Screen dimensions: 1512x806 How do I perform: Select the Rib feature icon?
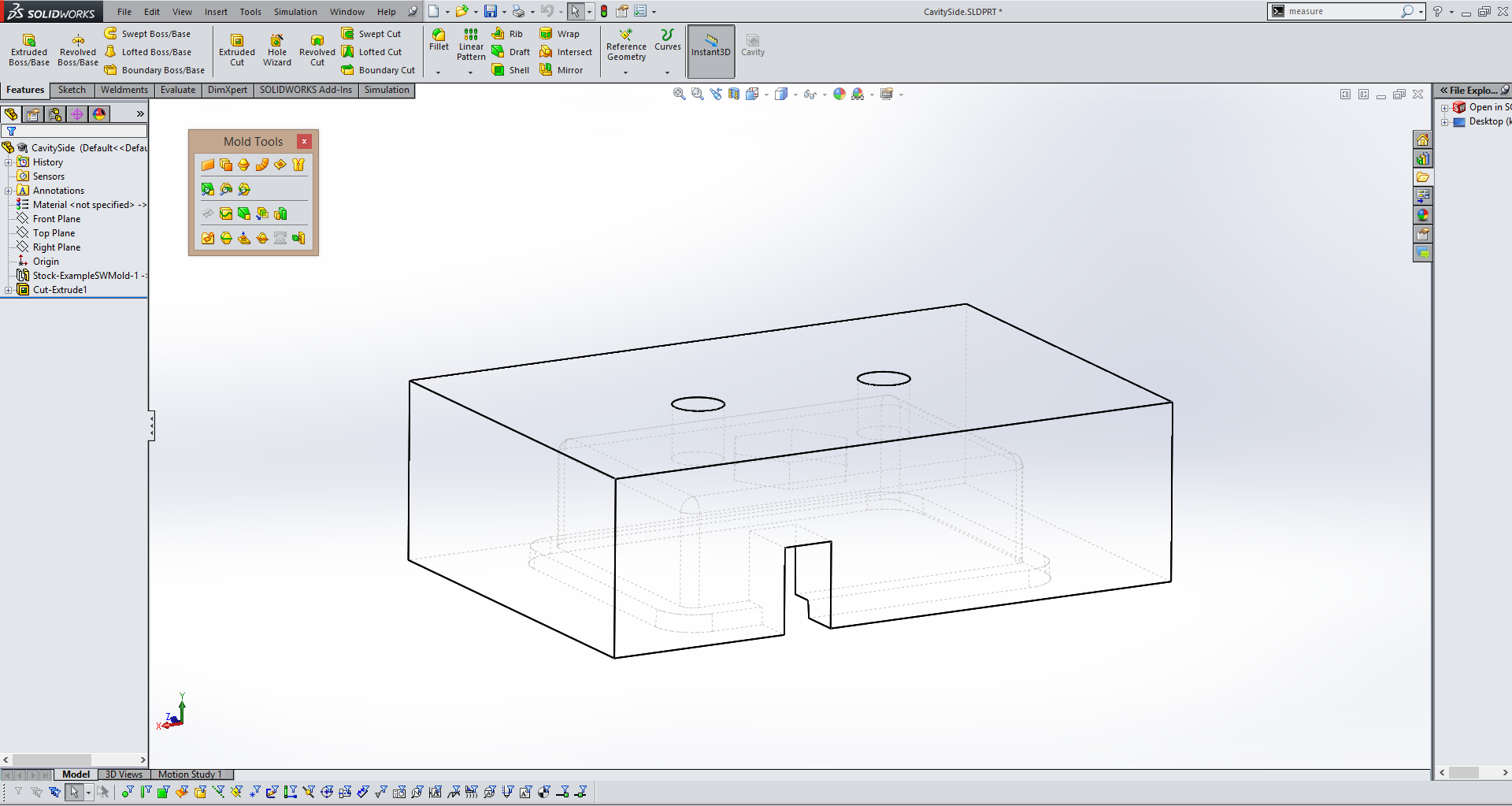[507, 34]
